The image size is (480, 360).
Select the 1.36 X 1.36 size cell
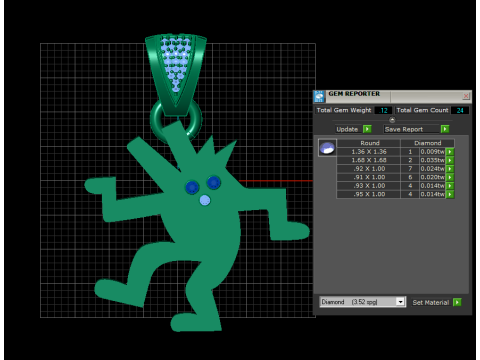[369, 152]
